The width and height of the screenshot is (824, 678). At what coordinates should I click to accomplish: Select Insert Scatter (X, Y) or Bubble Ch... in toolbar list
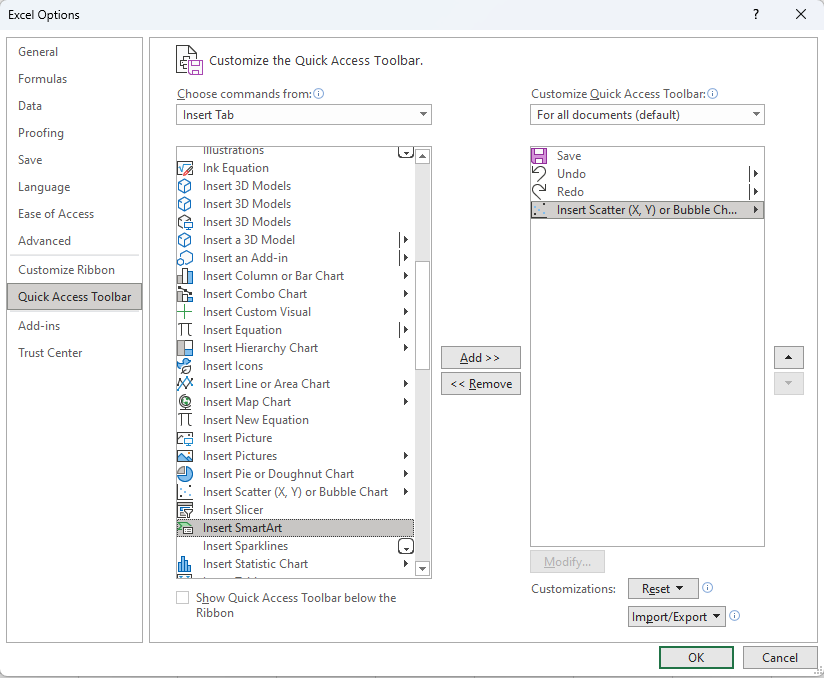click(x=647, y=210)
